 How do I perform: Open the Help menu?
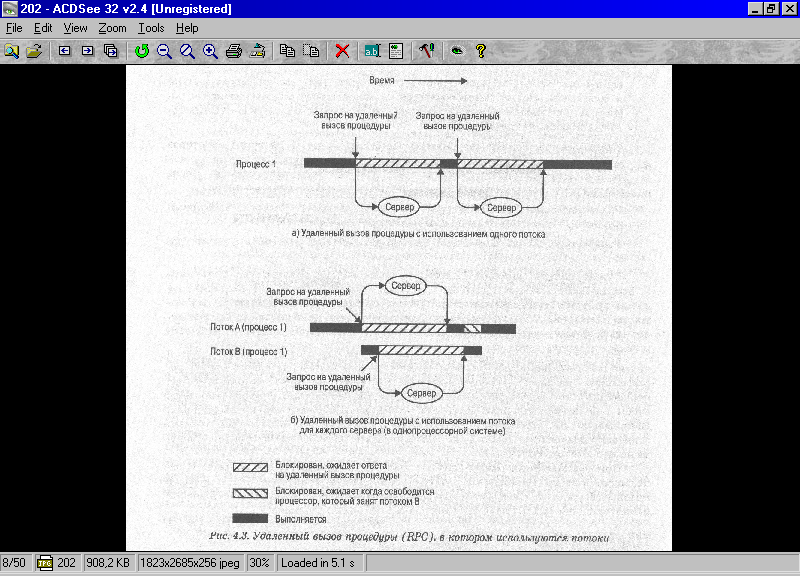[187, 28]
